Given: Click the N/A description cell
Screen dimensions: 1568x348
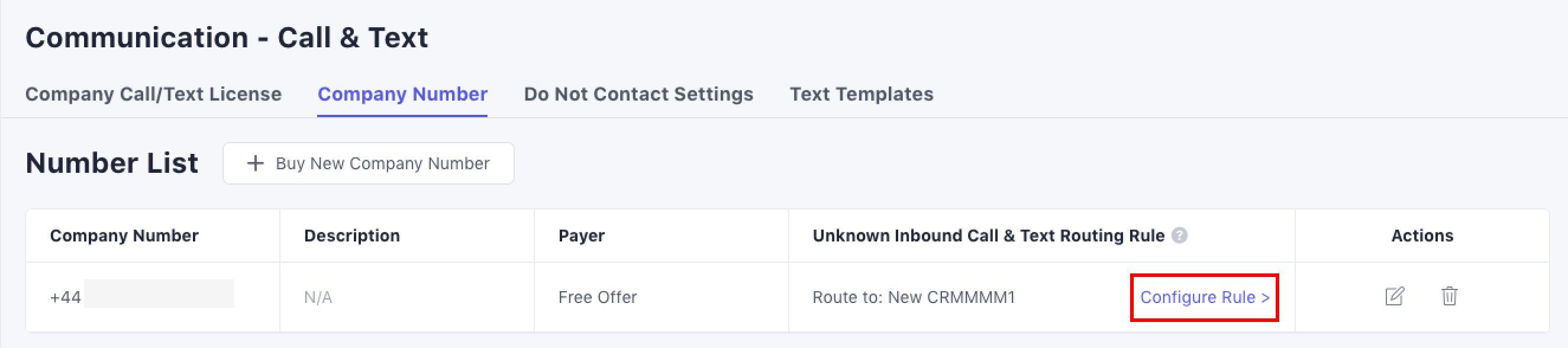Looking at the screenshot, I should point(318,298).
